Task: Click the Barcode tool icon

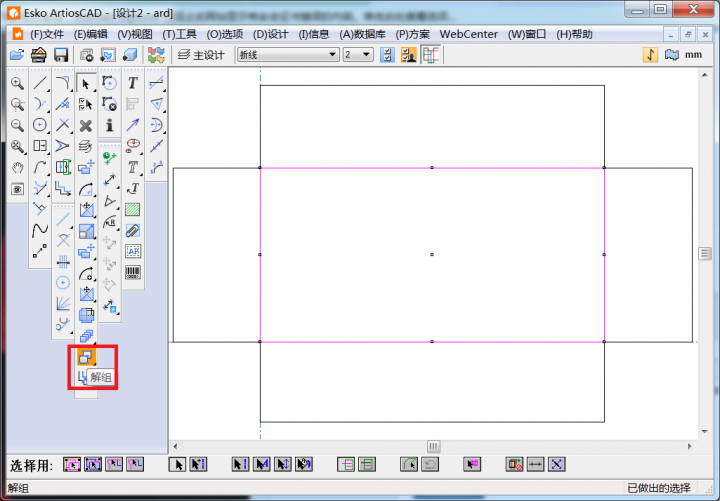Action: point(132,271)
